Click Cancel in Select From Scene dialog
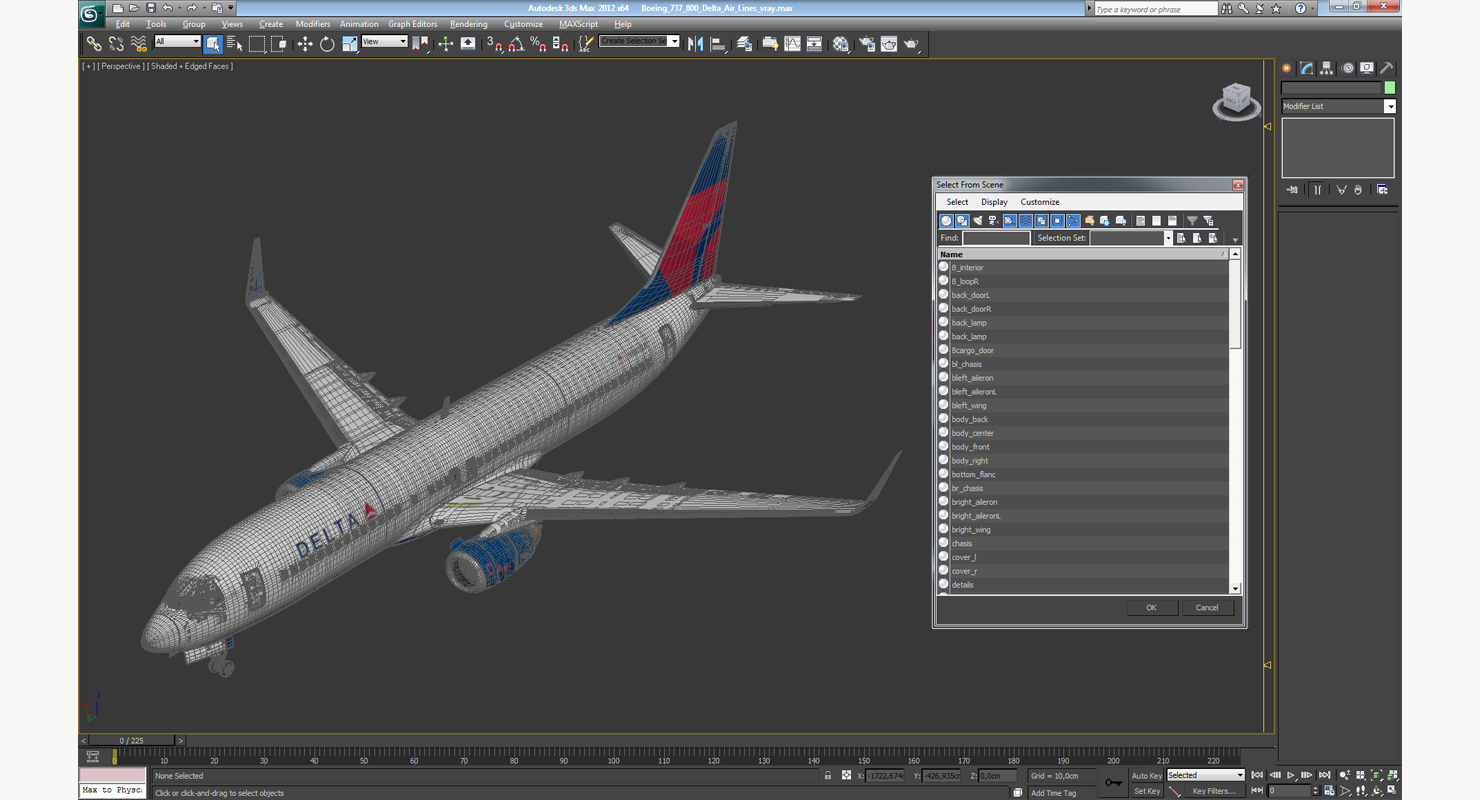 point(1207,608)
